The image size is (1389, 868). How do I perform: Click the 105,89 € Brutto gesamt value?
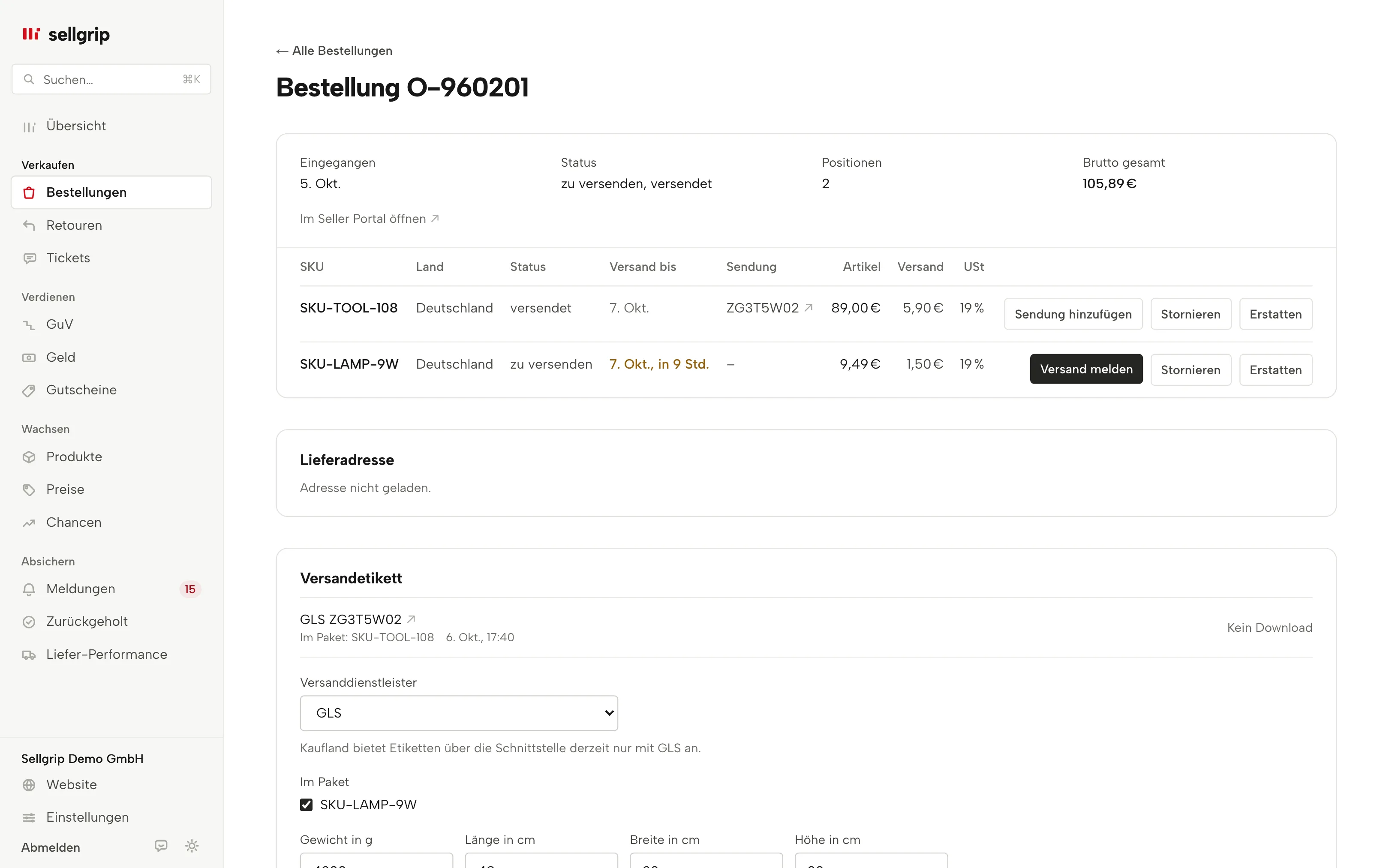pyautogui.click(x=1109, y=184)
